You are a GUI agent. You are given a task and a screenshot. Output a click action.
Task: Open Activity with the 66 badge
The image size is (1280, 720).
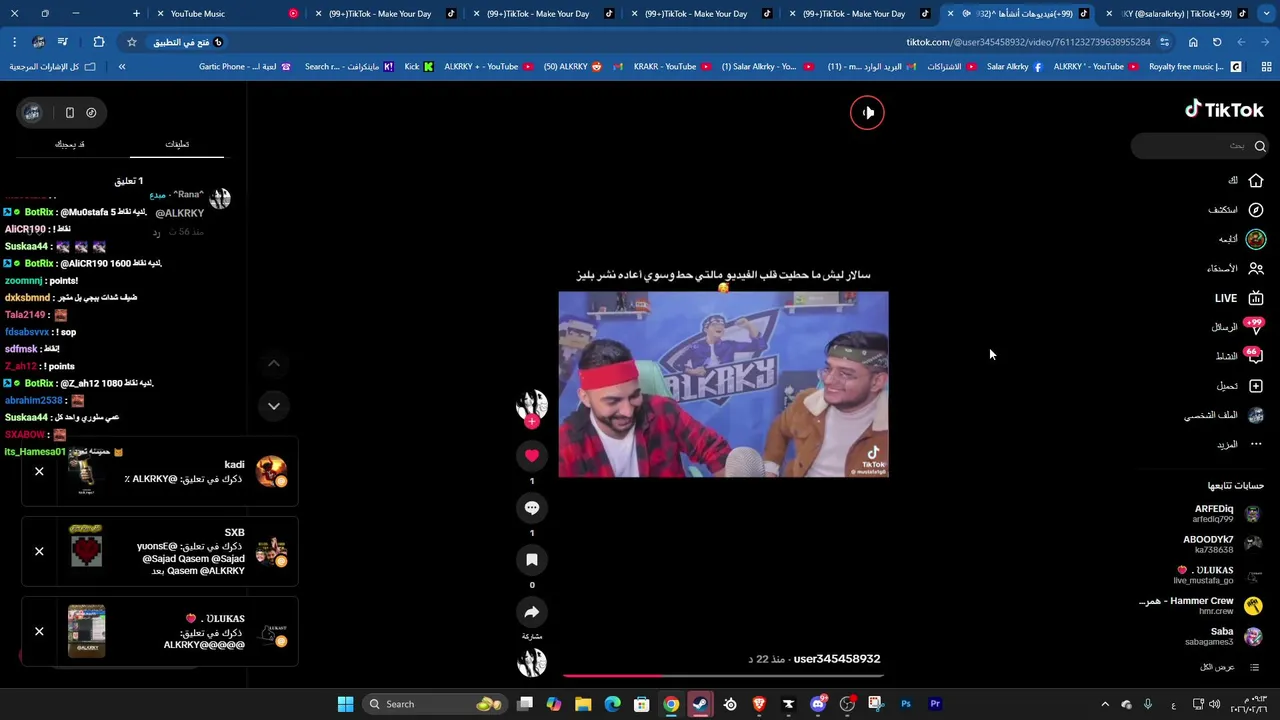1240,356
